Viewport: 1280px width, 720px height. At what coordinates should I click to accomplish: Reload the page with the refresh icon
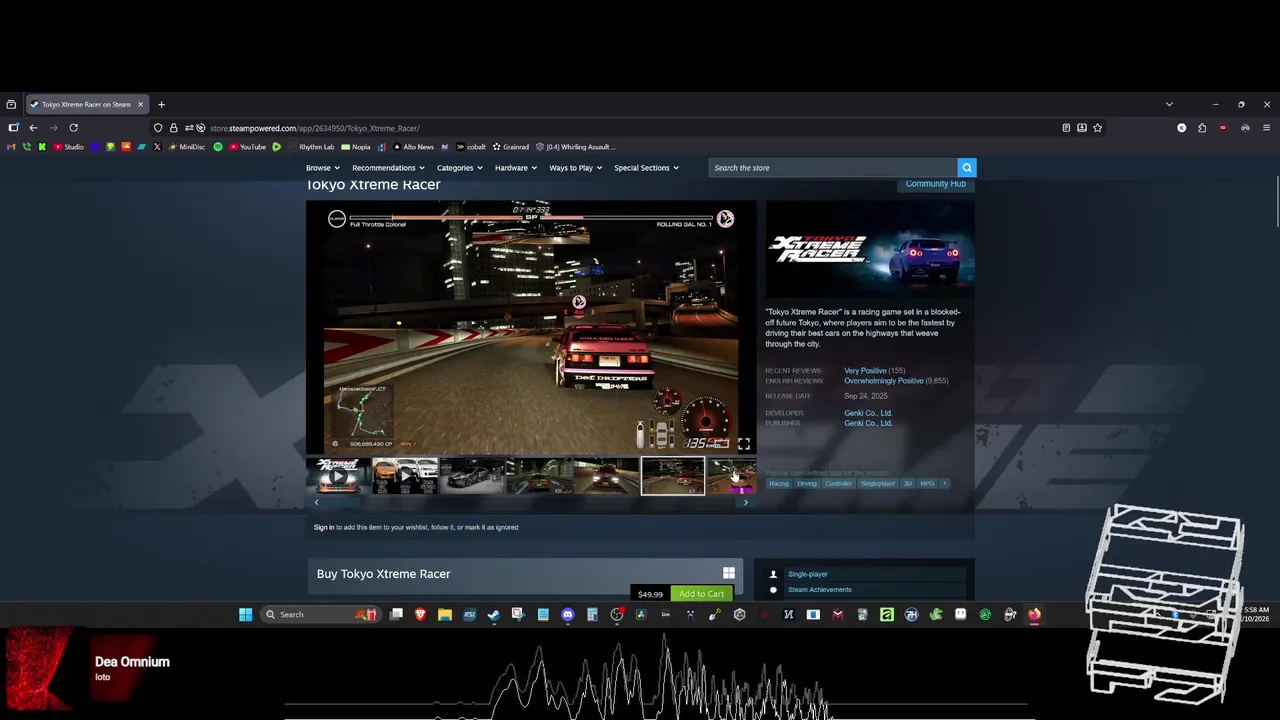(73, 128)
